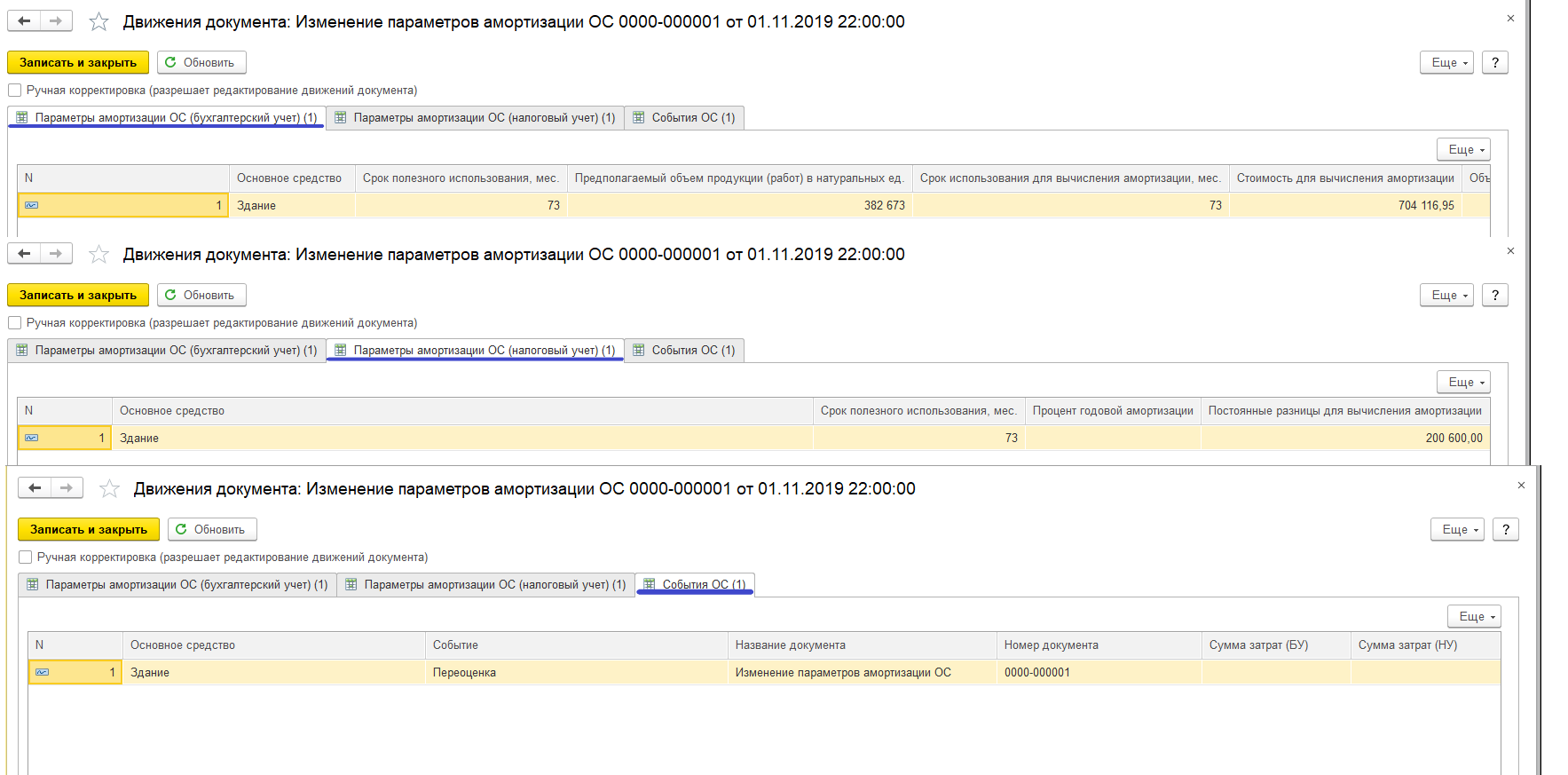Select налоговый учет tab in top window

click(x=475, y=117)
